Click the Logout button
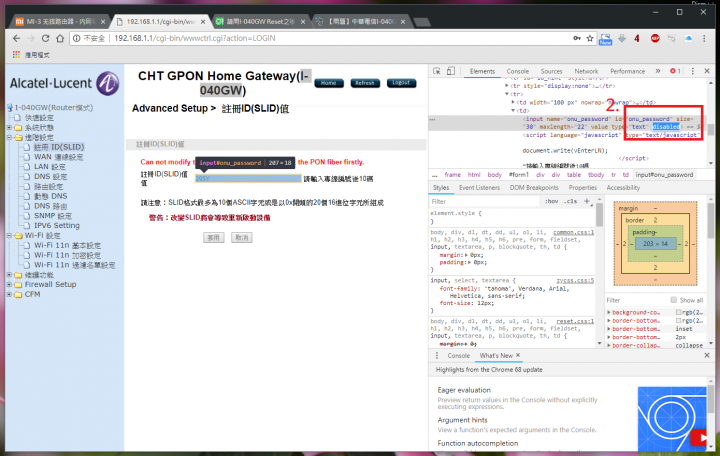The image size is (720, 456). [x=401, y=83]
